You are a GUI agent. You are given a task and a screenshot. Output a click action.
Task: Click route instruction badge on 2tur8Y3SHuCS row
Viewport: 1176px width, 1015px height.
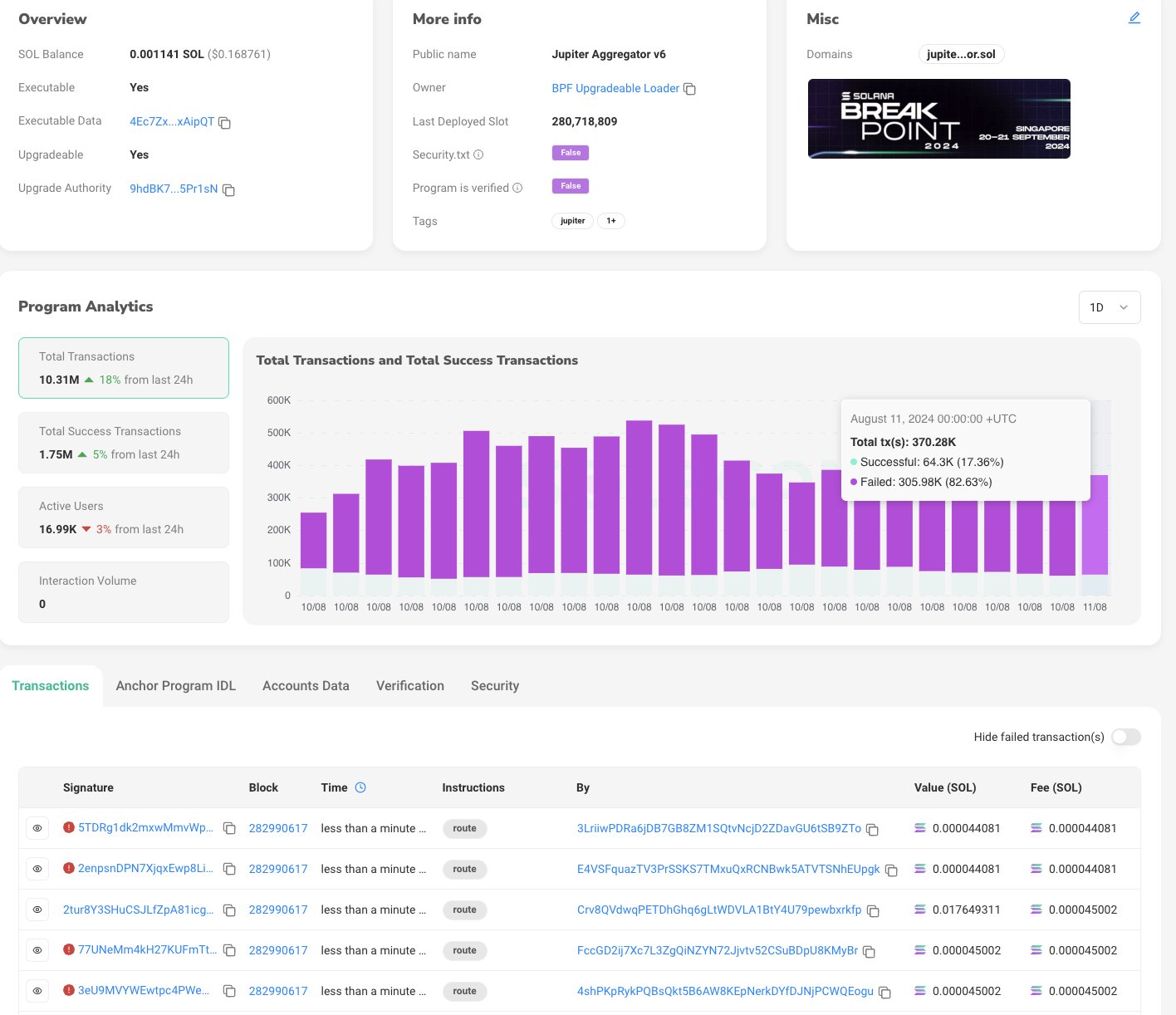(464, 910)
